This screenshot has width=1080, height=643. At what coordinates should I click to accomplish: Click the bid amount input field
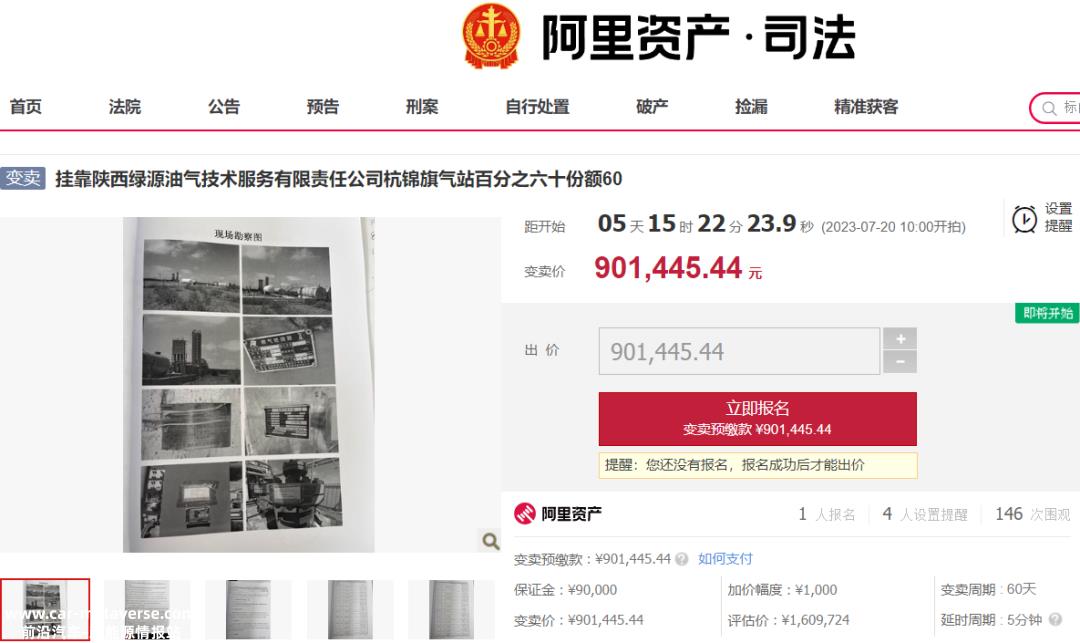pyautogui.click(x=739, y=351)
